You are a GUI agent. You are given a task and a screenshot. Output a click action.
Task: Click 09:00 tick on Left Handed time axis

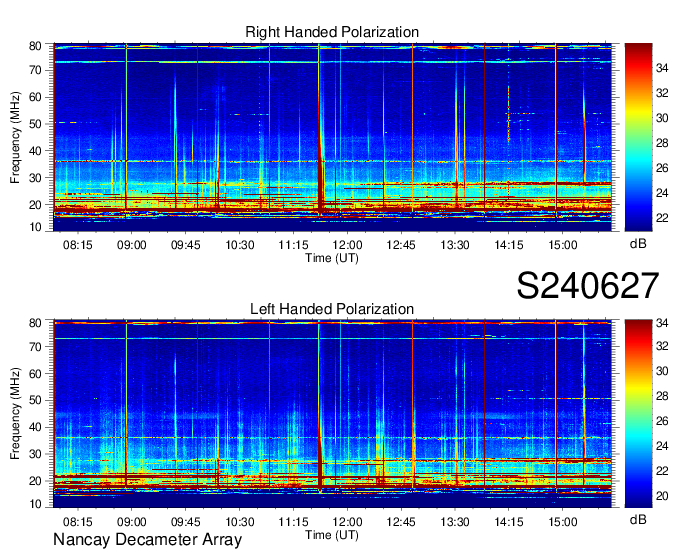[131, 522]
